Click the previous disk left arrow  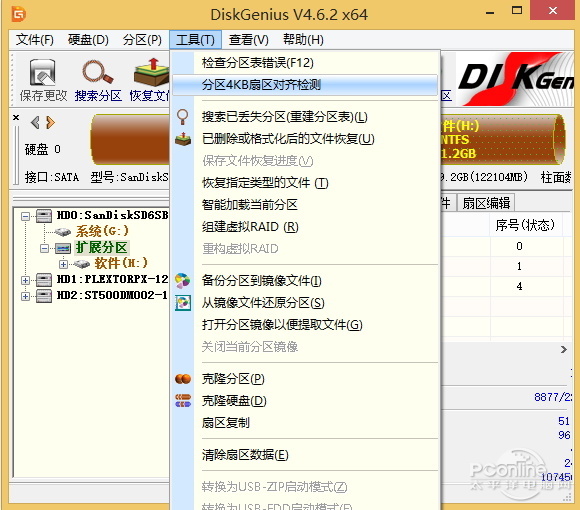tap(35, 122)
